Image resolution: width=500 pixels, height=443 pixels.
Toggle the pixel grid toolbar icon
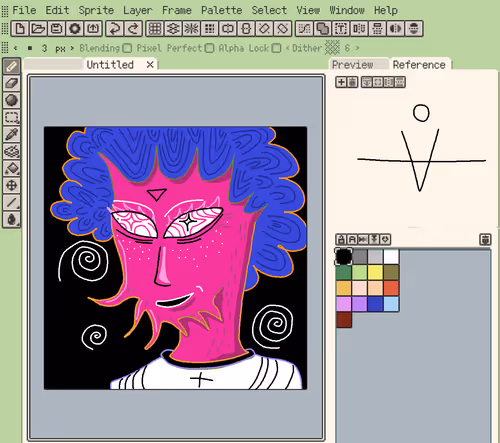154,28
